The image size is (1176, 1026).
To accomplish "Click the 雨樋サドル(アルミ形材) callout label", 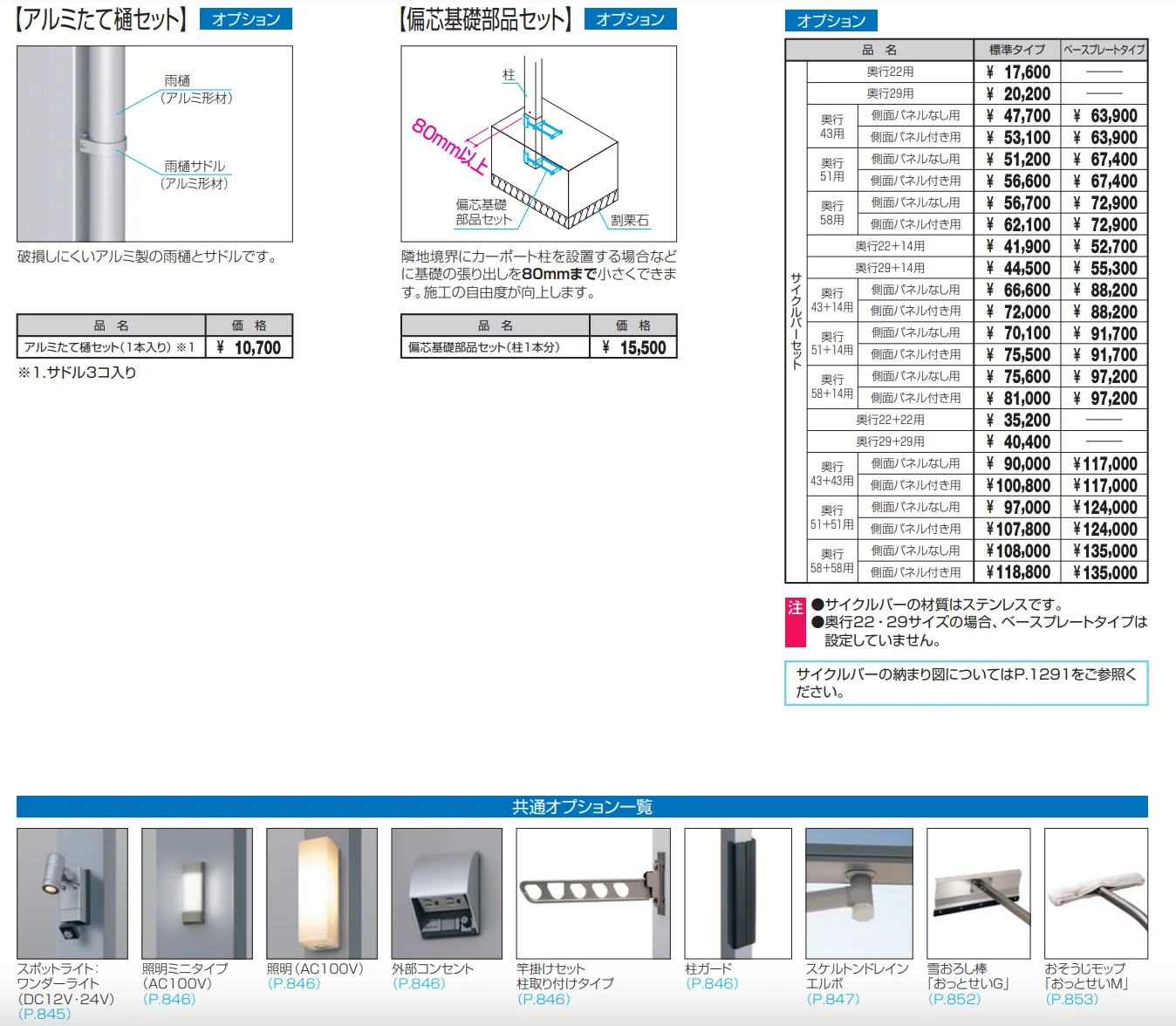I will (x=195, y=174).
